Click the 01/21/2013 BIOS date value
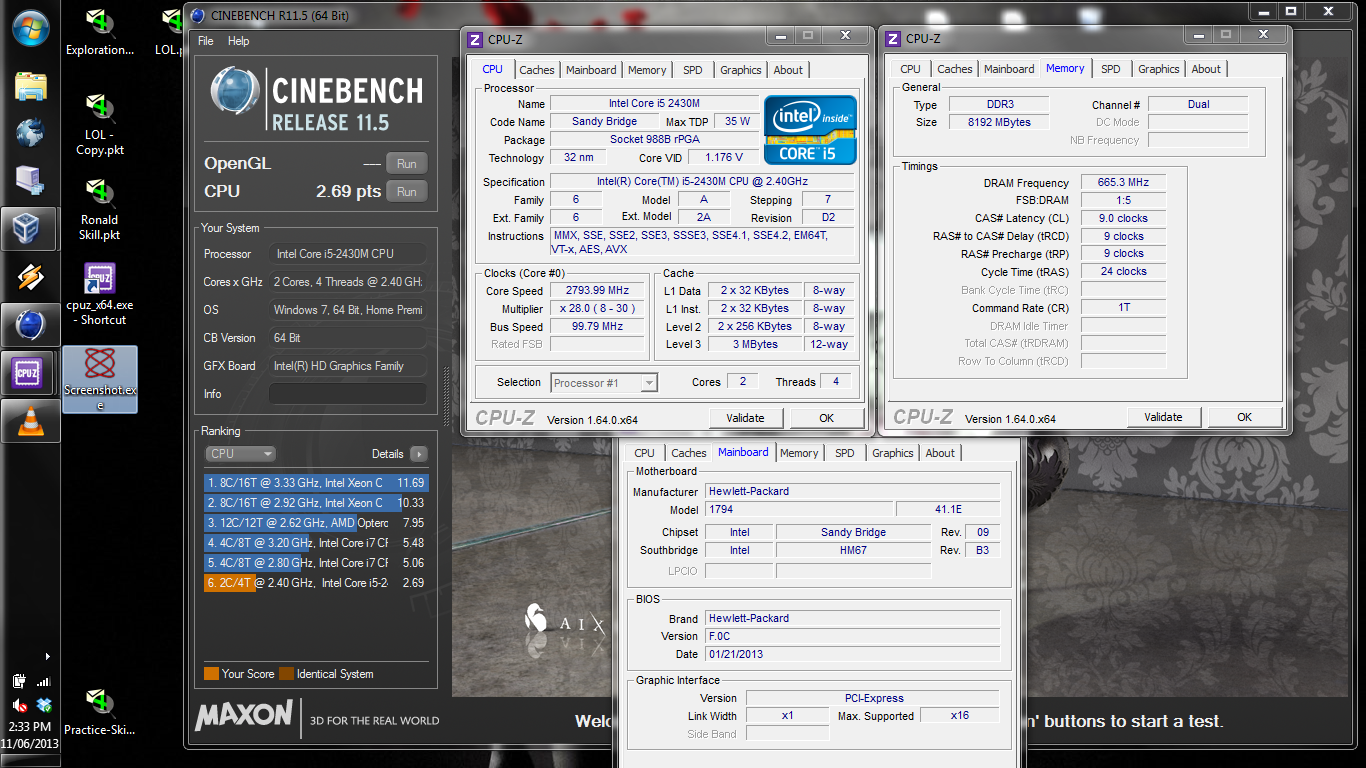 (x=852, y=654)
